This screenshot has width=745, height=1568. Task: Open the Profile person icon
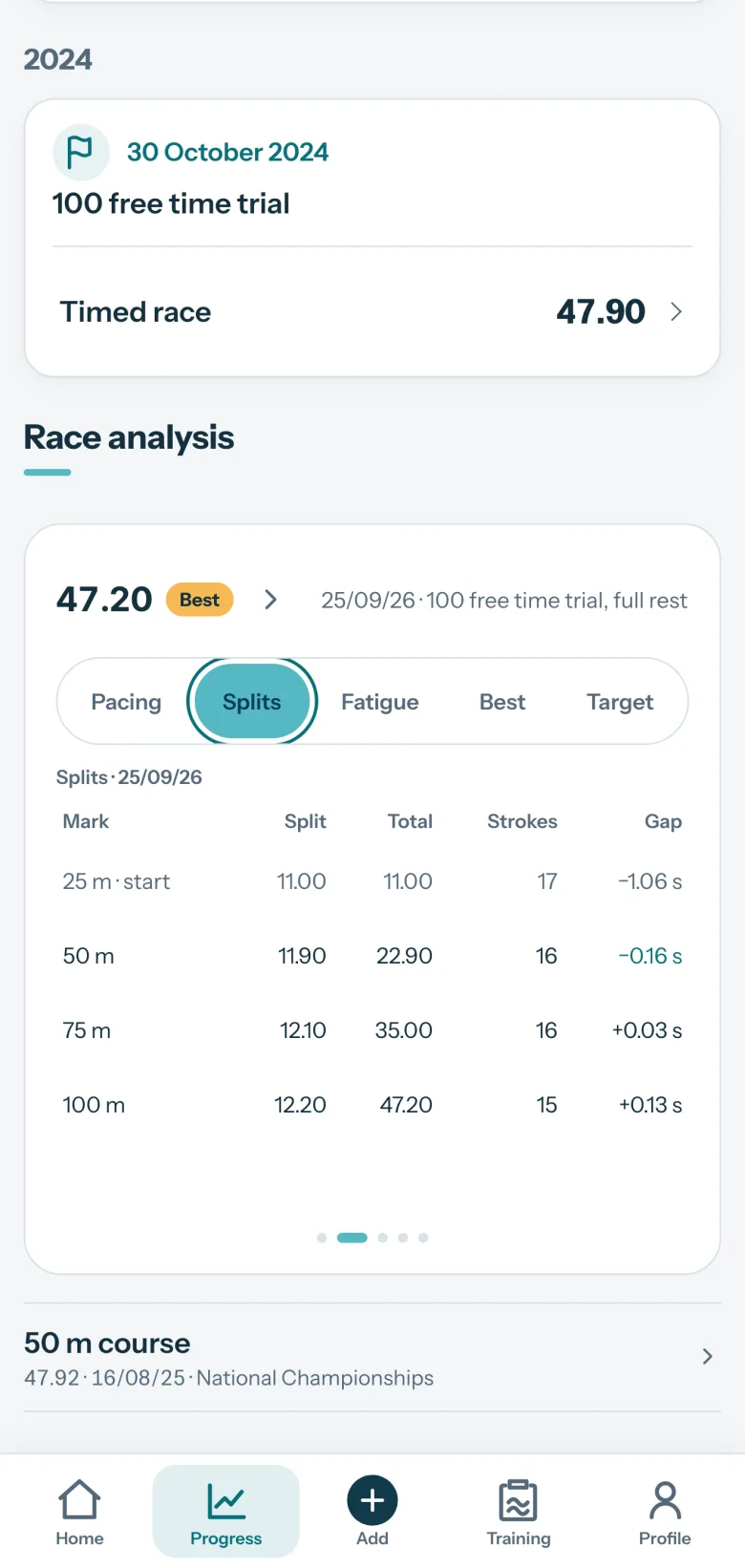(x=665, y=1500)
